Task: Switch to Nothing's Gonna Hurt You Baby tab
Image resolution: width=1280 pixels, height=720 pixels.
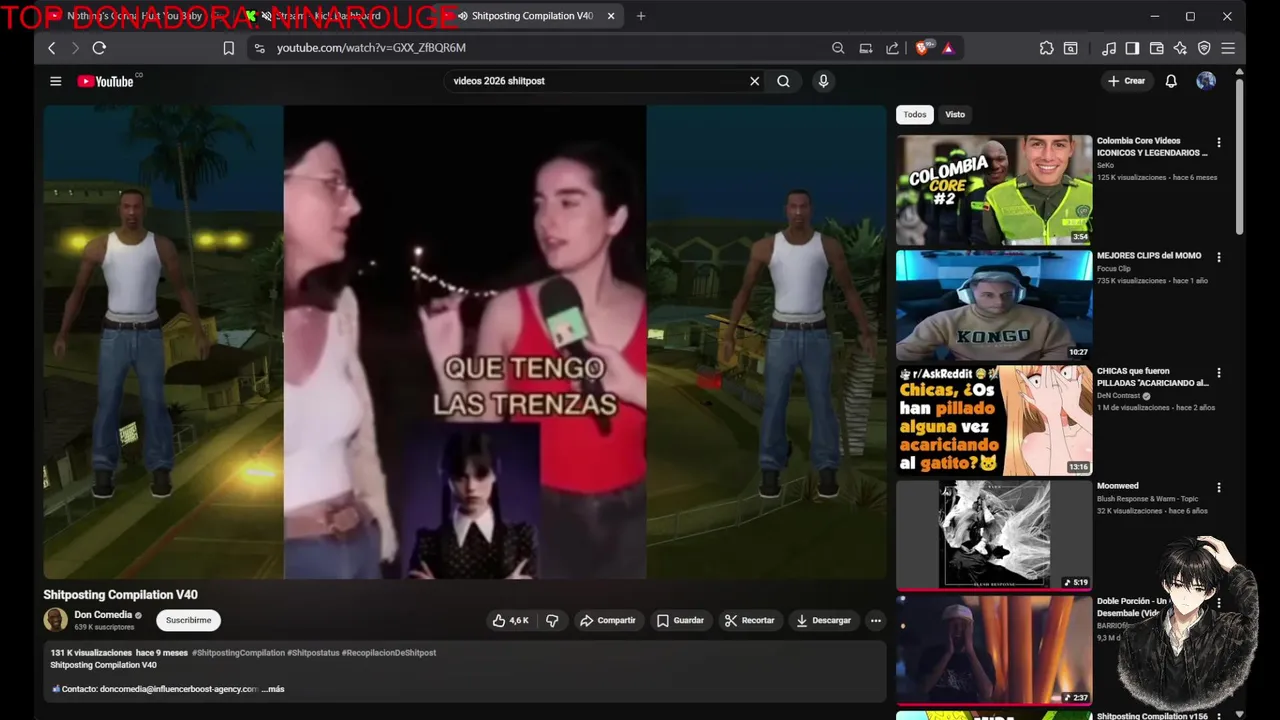Action: click(137, 16)
